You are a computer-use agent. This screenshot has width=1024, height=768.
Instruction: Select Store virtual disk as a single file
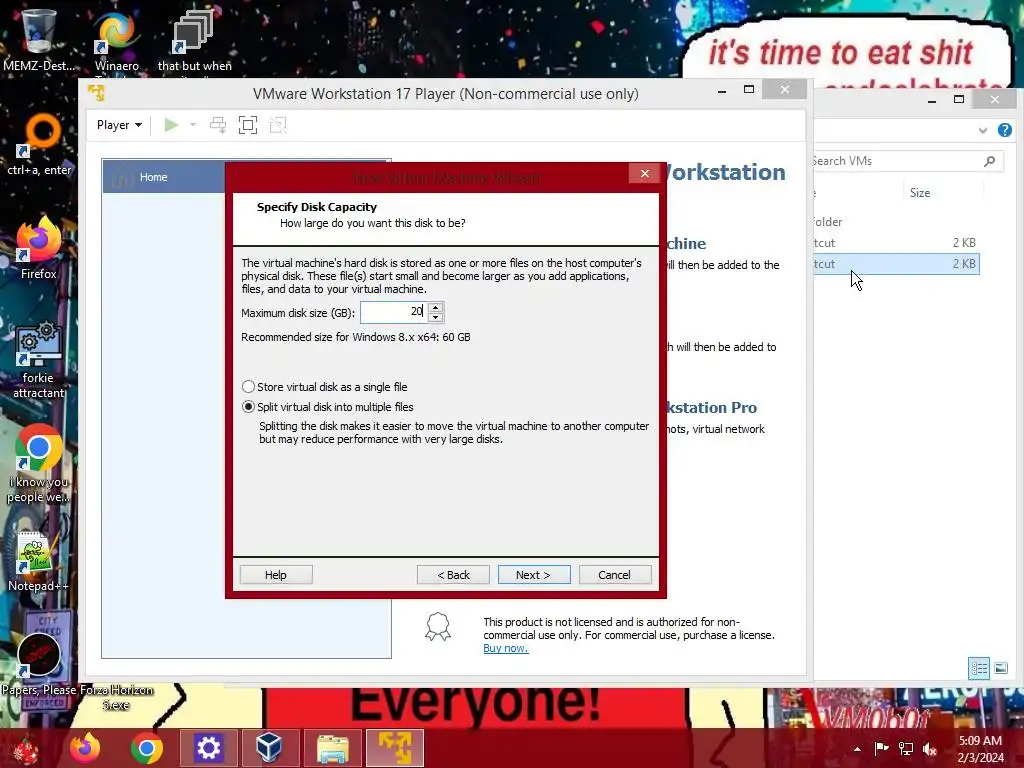(x=325, y=387)
